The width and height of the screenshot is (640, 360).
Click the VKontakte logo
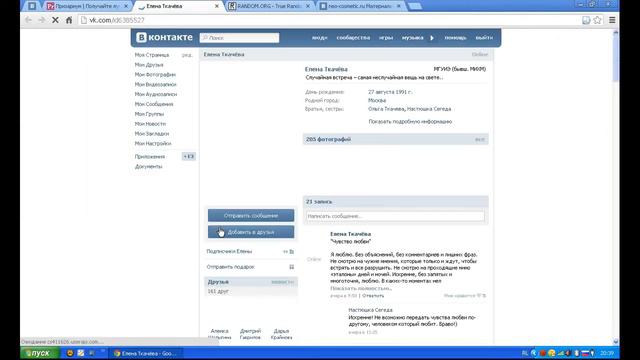(x=164, y=37)
